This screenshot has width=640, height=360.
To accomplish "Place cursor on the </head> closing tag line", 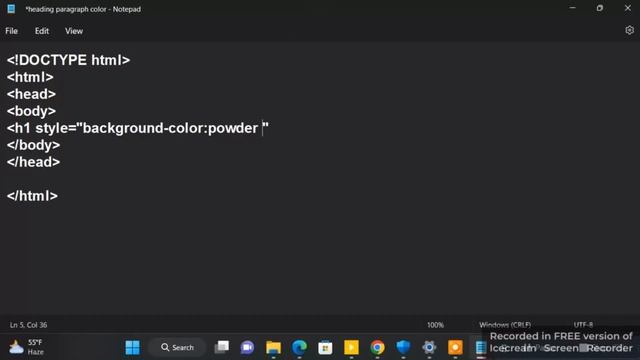I will 33,162.
